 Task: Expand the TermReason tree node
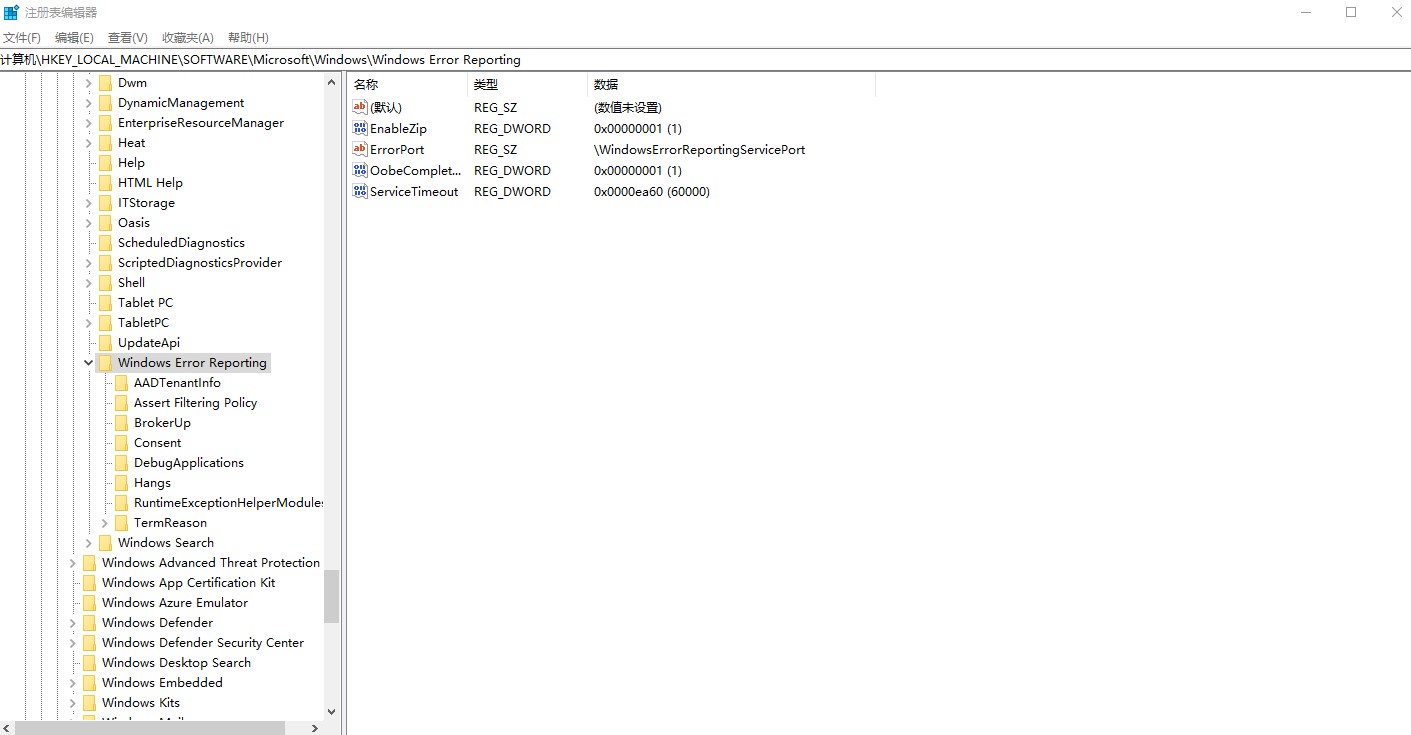tap(104, 522)
